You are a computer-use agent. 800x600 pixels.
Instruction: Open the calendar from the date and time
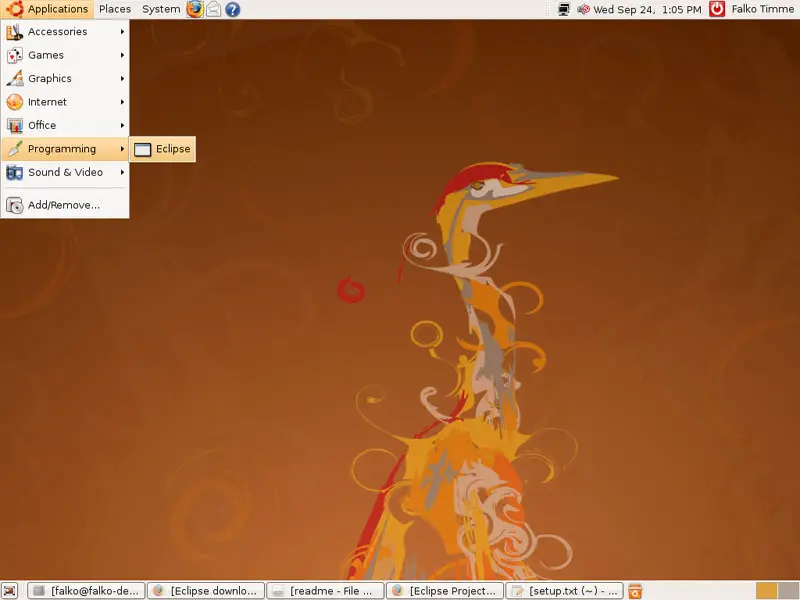647,9
